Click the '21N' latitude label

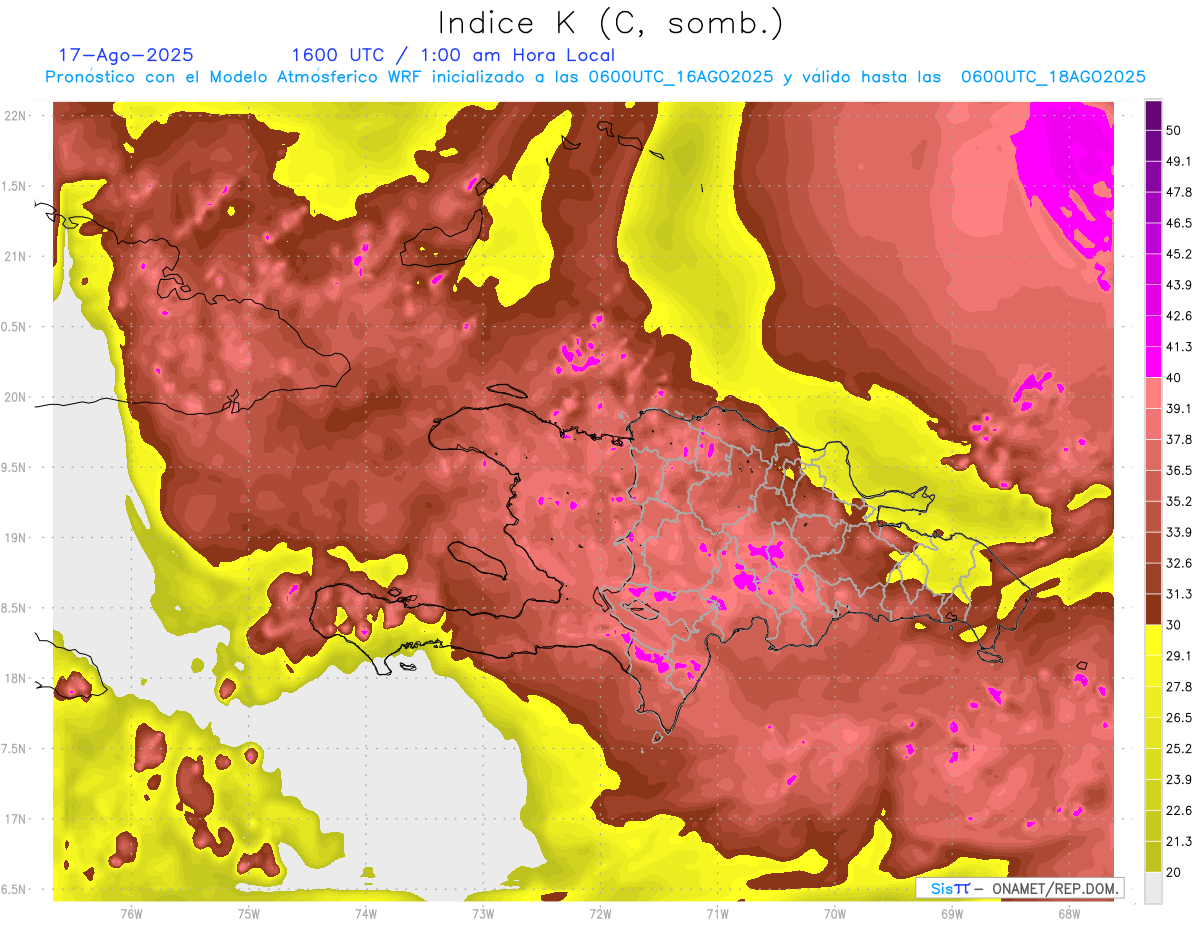pos(16,256)
